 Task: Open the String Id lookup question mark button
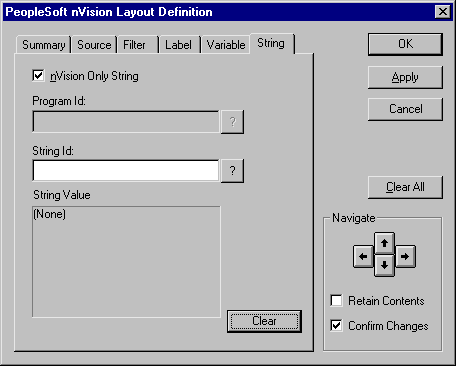232,171
